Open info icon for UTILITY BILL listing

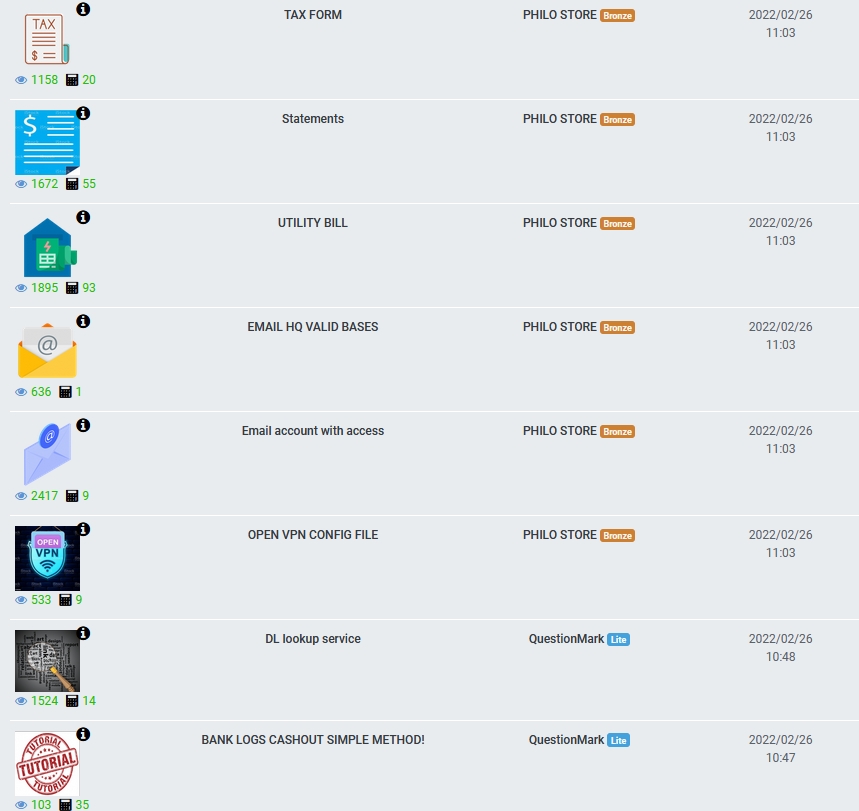(x=83, y=218)
